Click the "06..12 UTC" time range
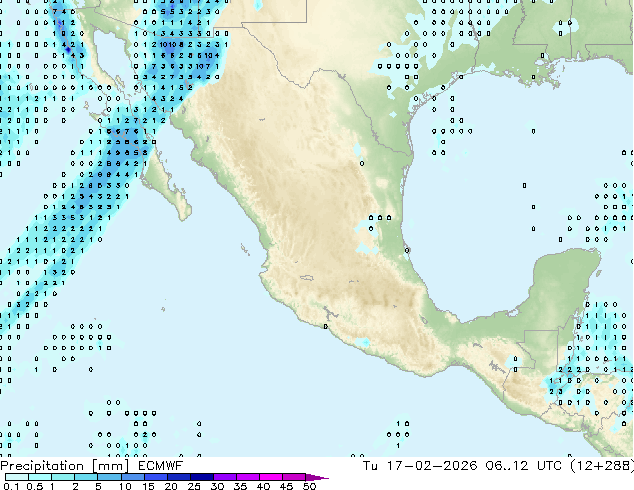The height and width of the screenshot is (490, 634). pos(524,466)
